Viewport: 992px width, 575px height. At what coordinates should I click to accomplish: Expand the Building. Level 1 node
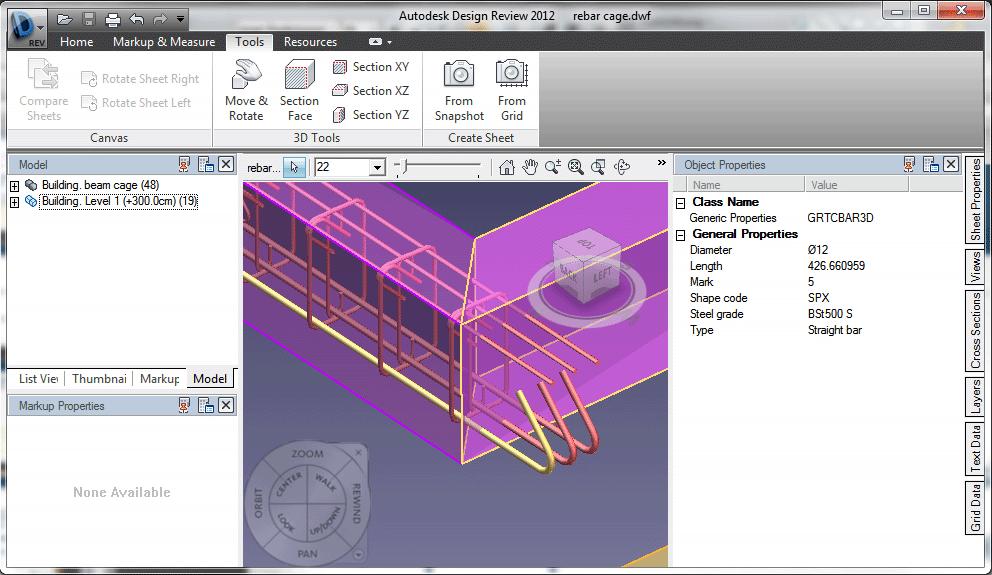pyautogui.click(x=15, y=202)
